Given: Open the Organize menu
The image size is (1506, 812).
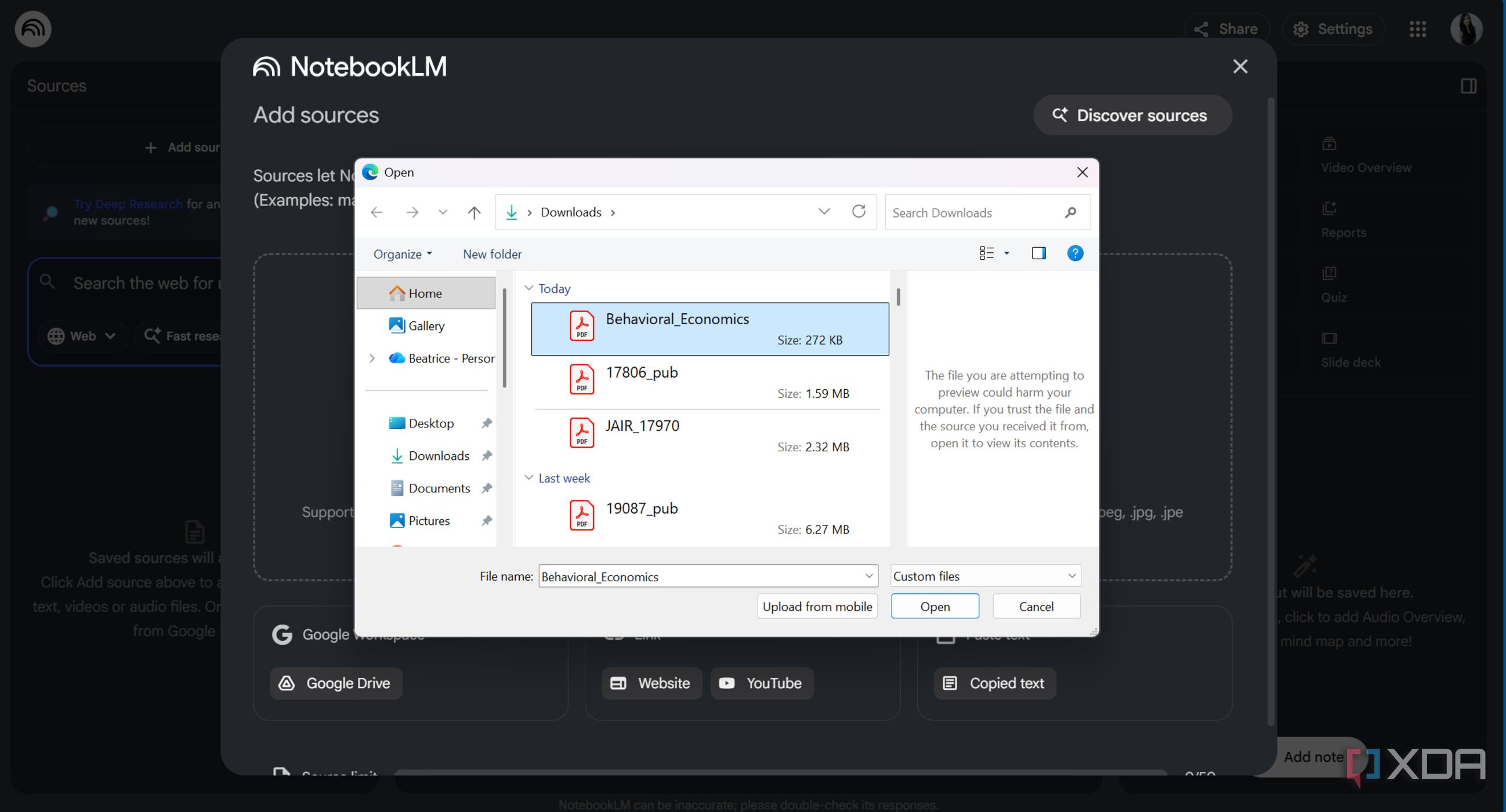Looking at the screenshot, I should 402,253.
